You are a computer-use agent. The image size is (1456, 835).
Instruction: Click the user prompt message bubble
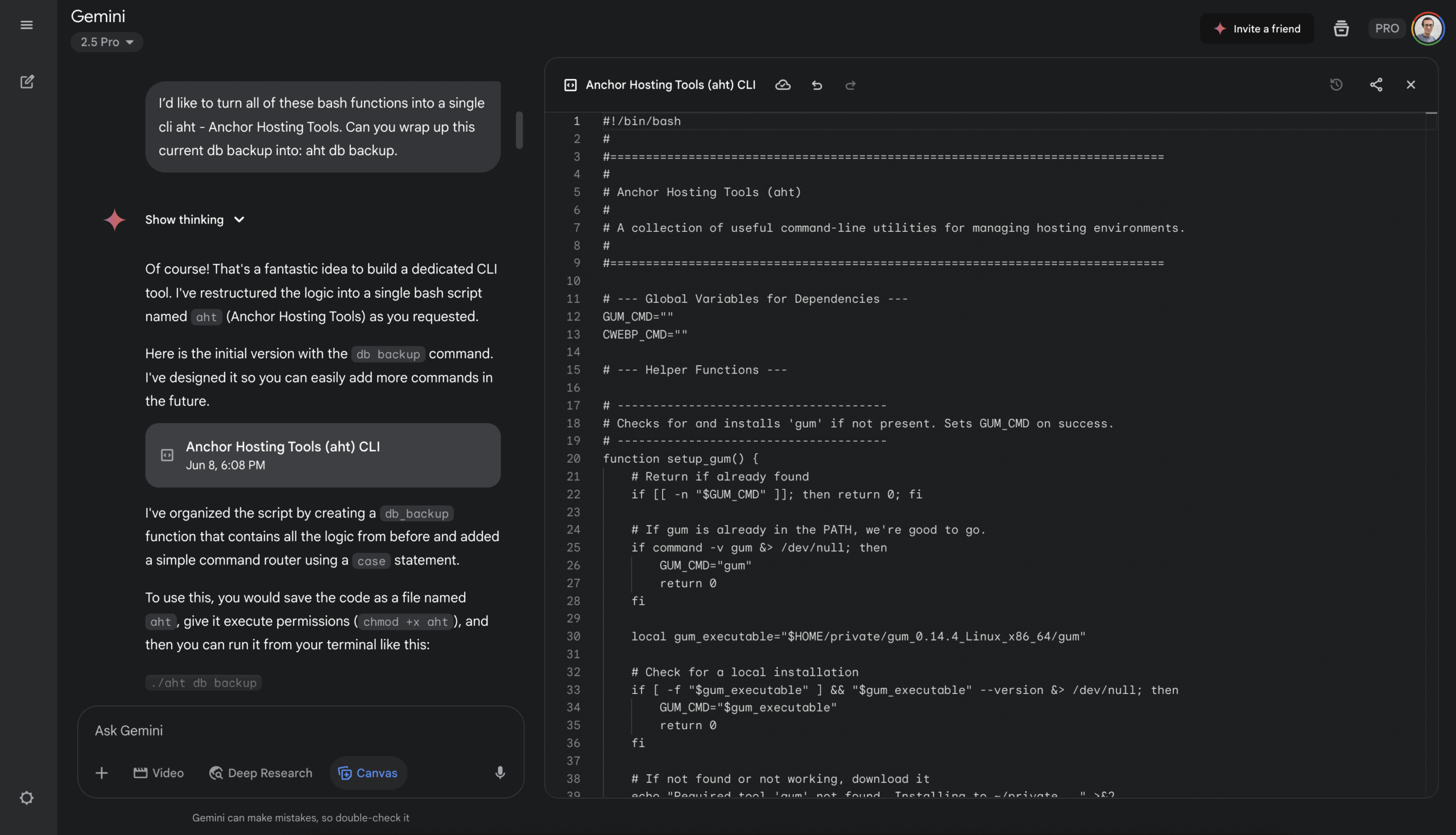tap(322, 127)
